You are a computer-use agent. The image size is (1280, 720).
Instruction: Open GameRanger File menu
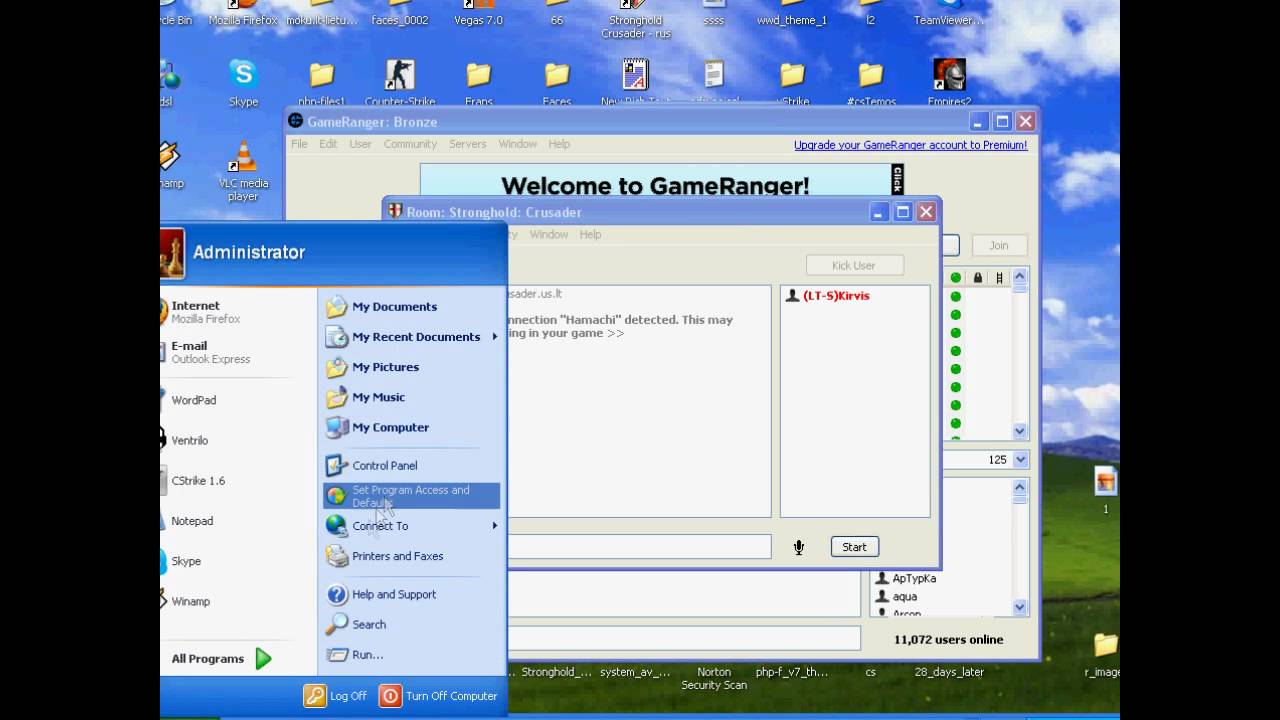point(299,144)
